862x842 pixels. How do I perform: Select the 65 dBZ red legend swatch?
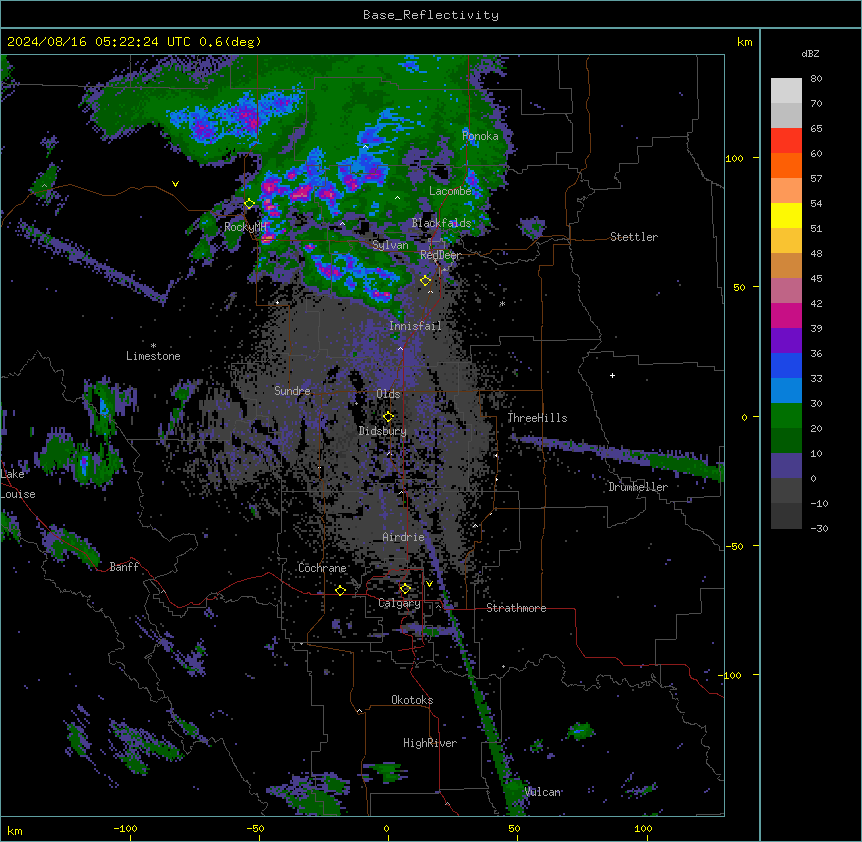point(786,140)
